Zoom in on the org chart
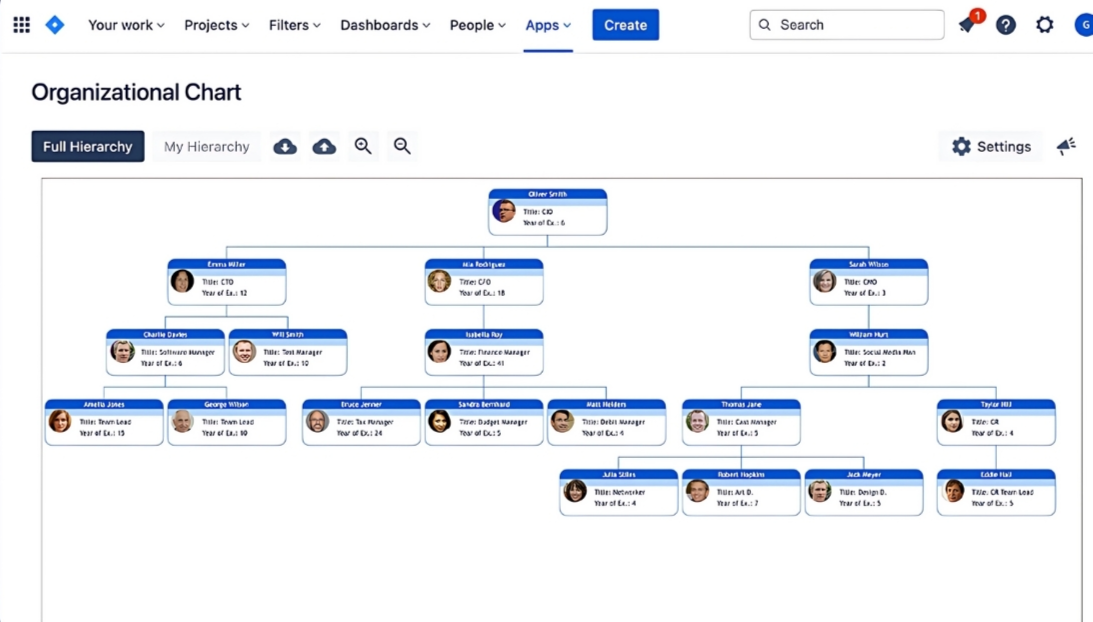Image resolution: width=1093 pixels, height=622 pixels. click(363, 146)
